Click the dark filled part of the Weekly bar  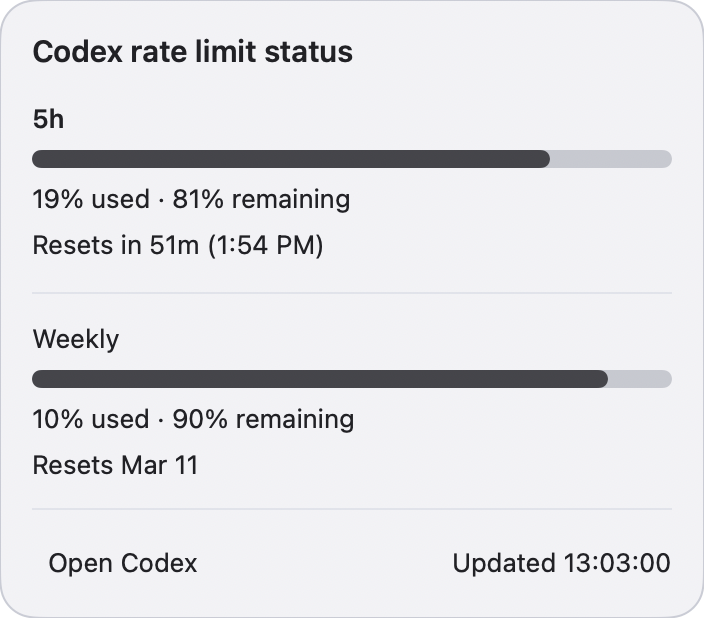point(320,379)
